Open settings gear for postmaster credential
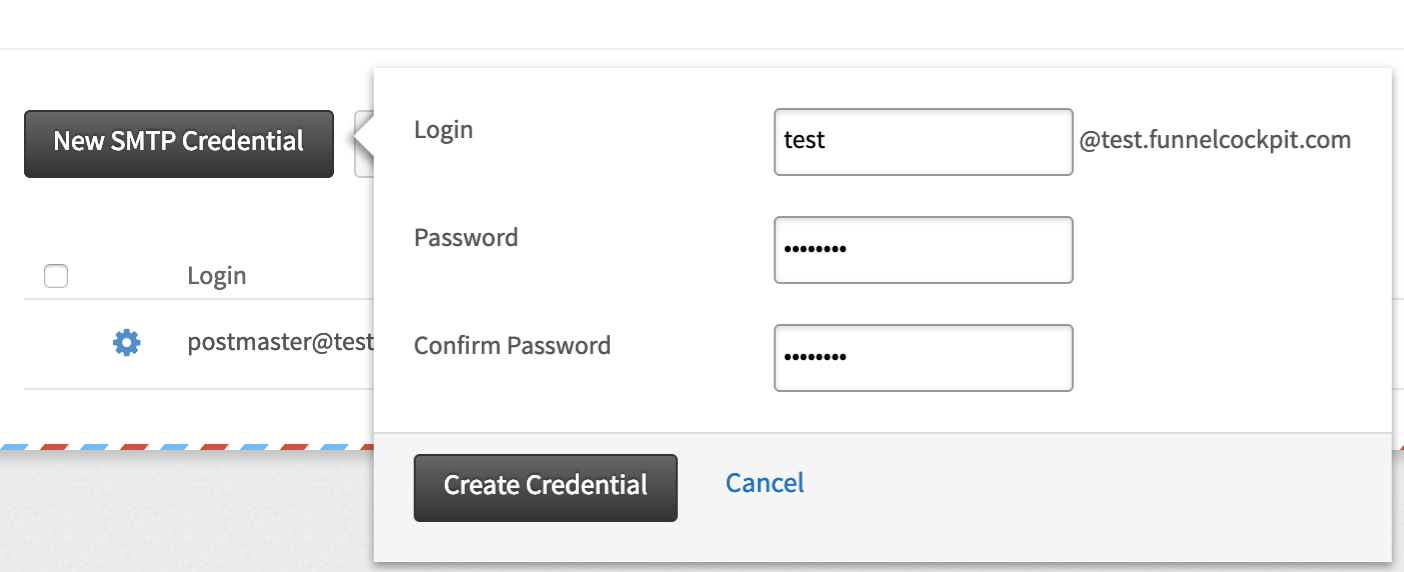Viewport: 1404px width, 572px height. coord(126,343)
